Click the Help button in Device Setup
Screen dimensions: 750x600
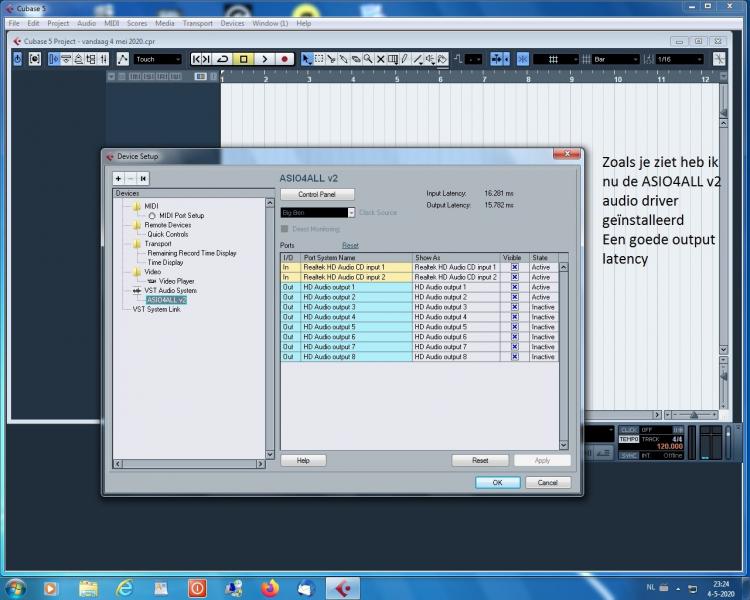pos(303,460)
